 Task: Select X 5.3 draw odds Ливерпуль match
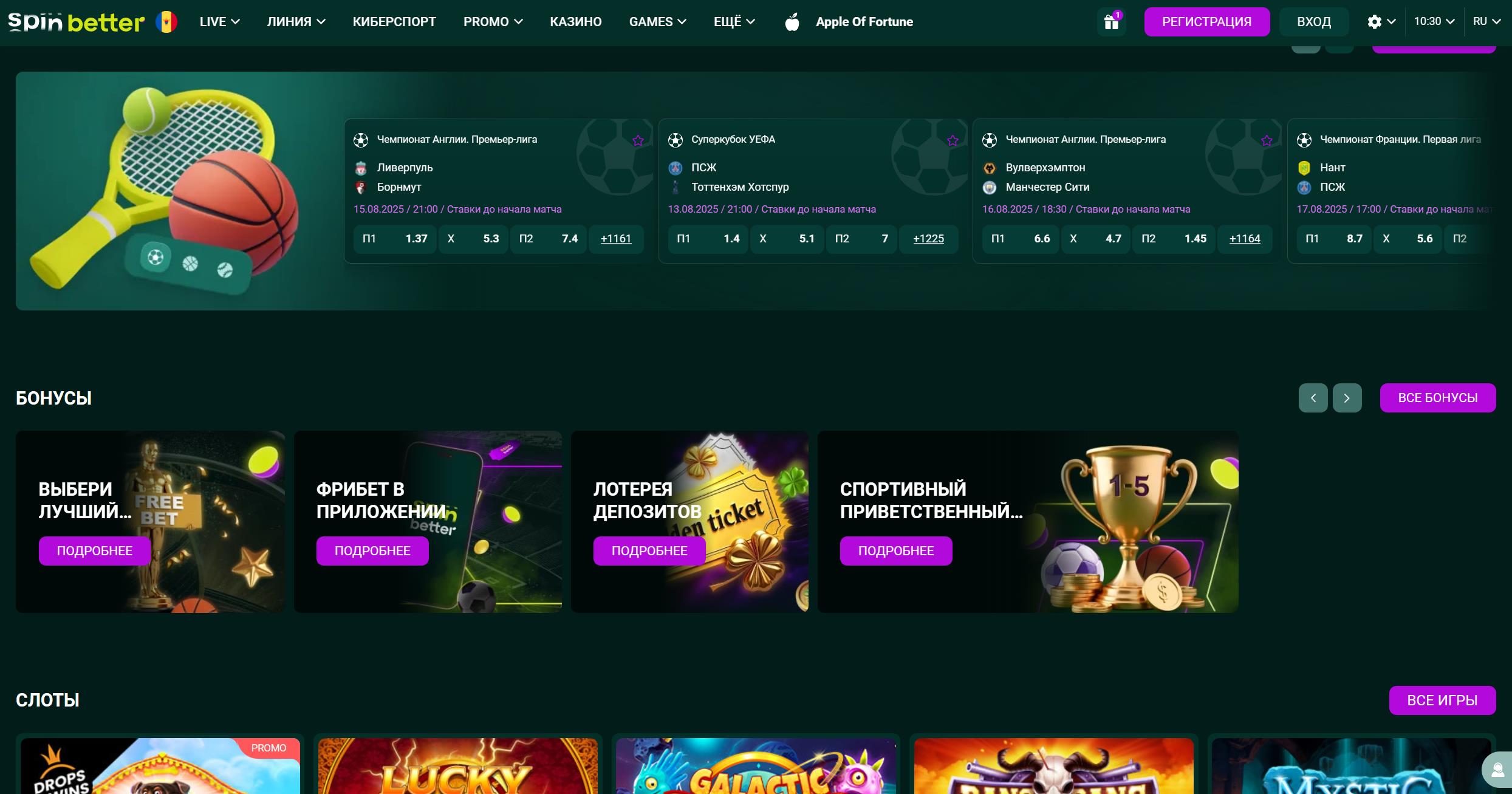tap(473, 239)
